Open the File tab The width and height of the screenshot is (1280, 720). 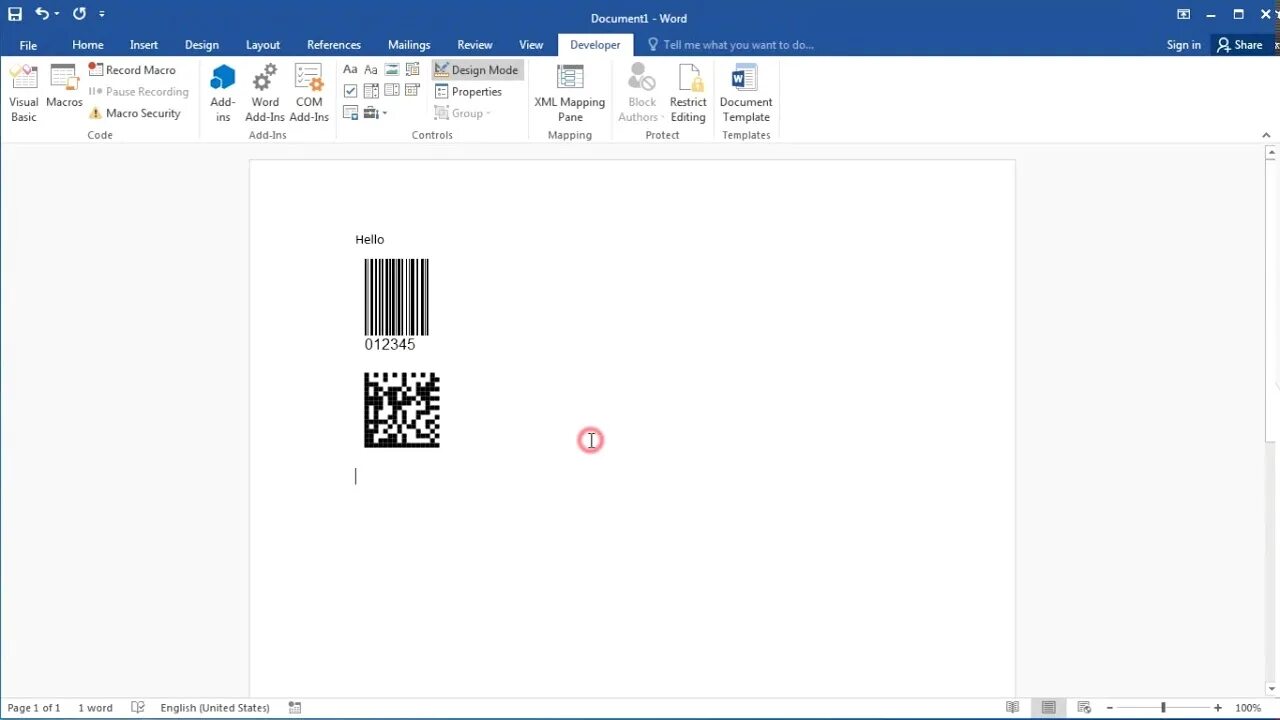[28, 45]
